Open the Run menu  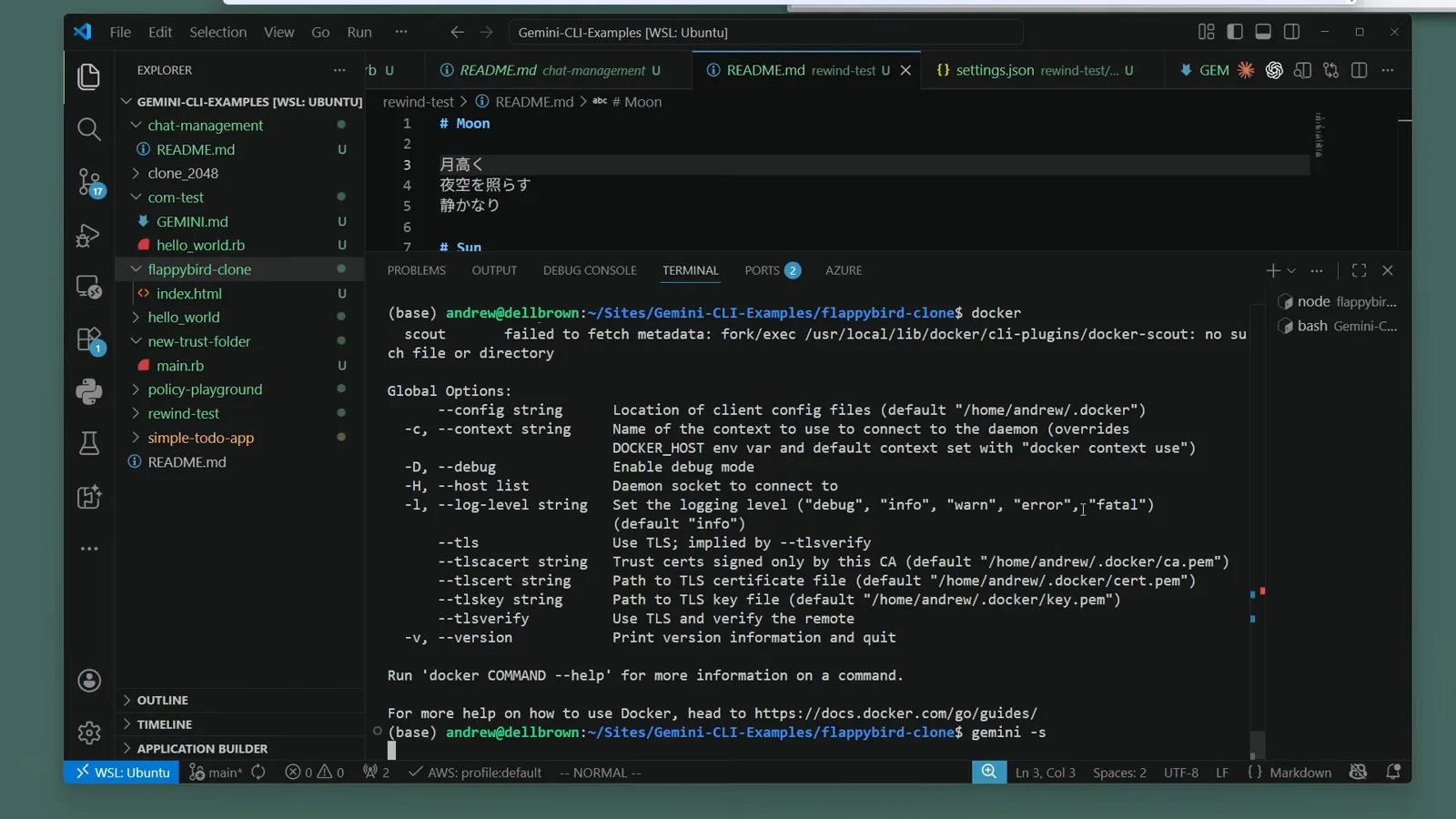pos(359,32)
